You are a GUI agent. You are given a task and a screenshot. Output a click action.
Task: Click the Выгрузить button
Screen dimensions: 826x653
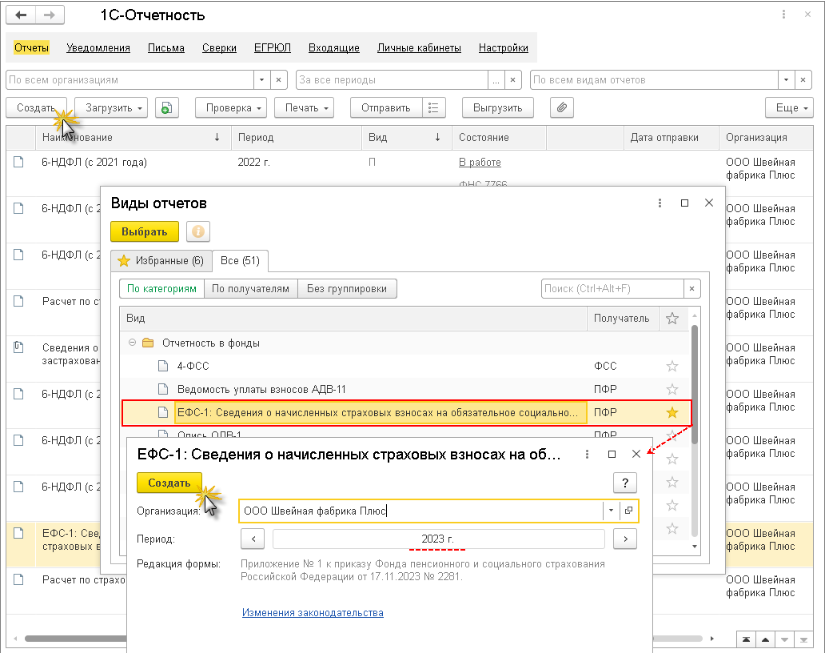point(497,108)
